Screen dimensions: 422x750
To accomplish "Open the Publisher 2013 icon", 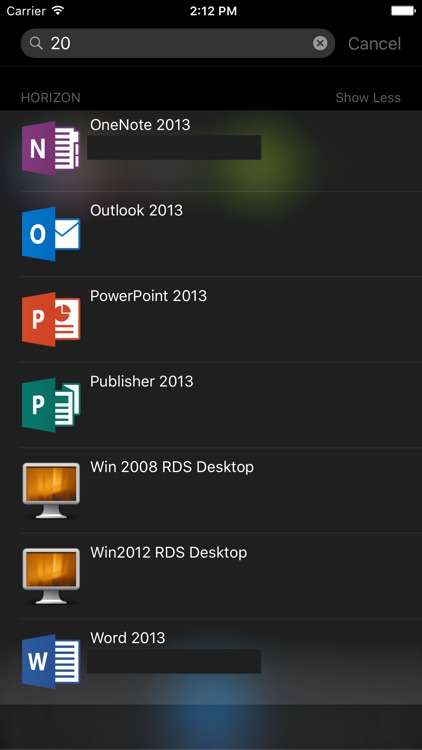I will [x=51, y=405].
